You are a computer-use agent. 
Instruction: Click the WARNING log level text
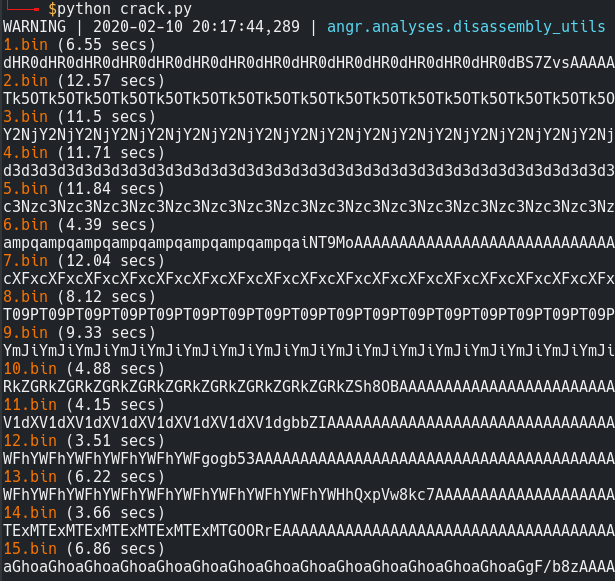click(x=35, y=27)
